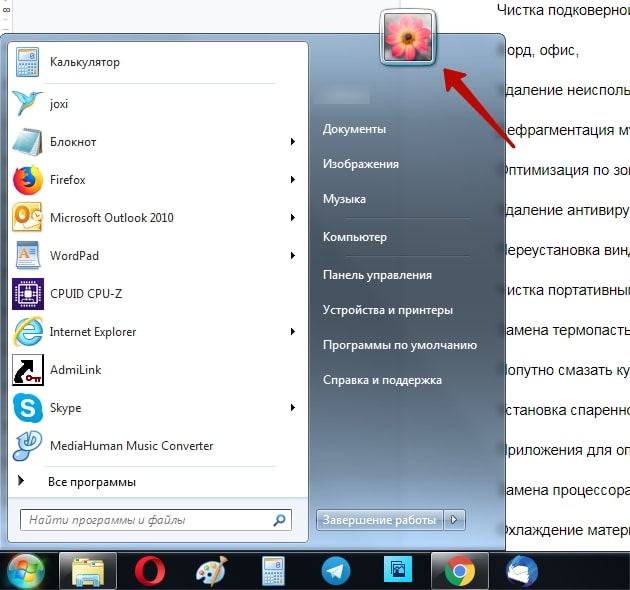The image size is (630, 590).
Task: Launch Internet Explorer icon
Action: pos(28,332)
